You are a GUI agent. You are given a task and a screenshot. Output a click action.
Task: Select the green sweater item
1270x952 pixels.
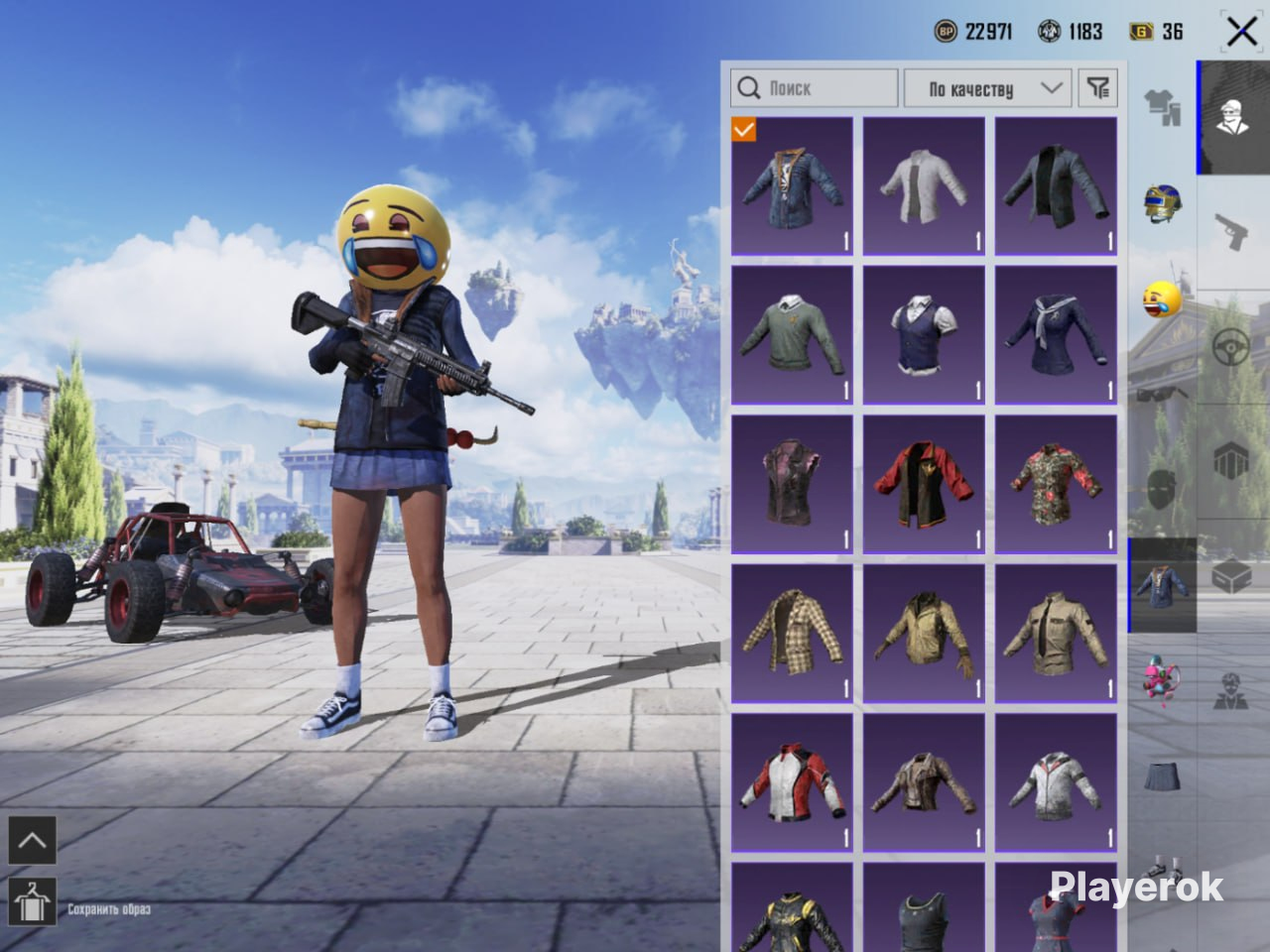(x=792, y=335)
